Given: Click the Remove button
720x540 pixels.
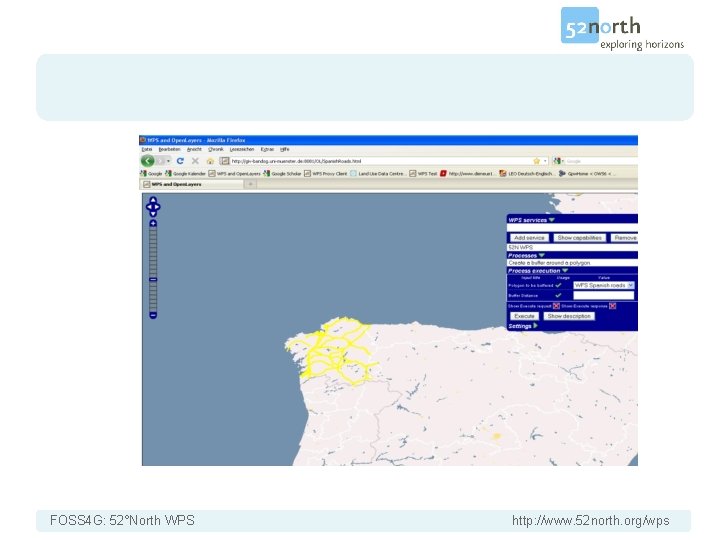Looking at the screenshot, I should click(624, 237).
